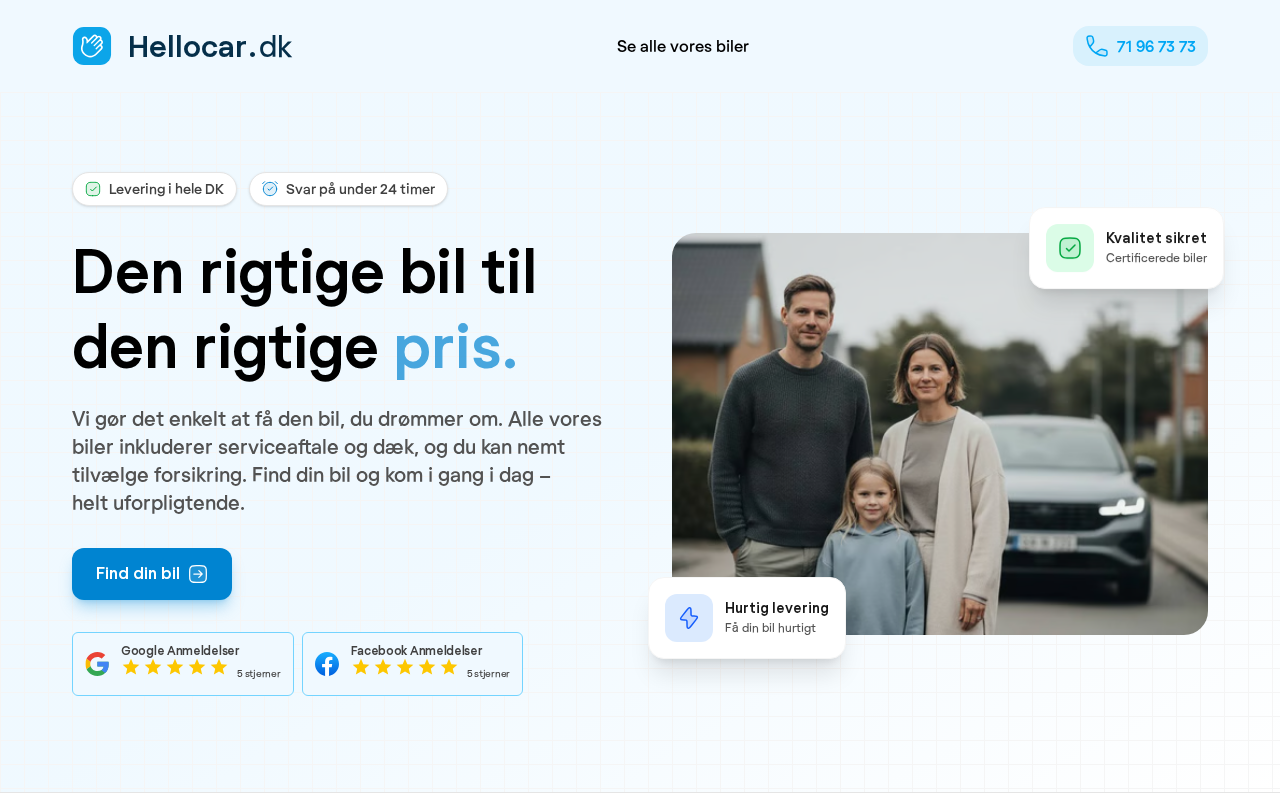1280x800 pixels.
Task: Click the green check icon beside 'Levering i hele DK'
Action: point(93,189)
